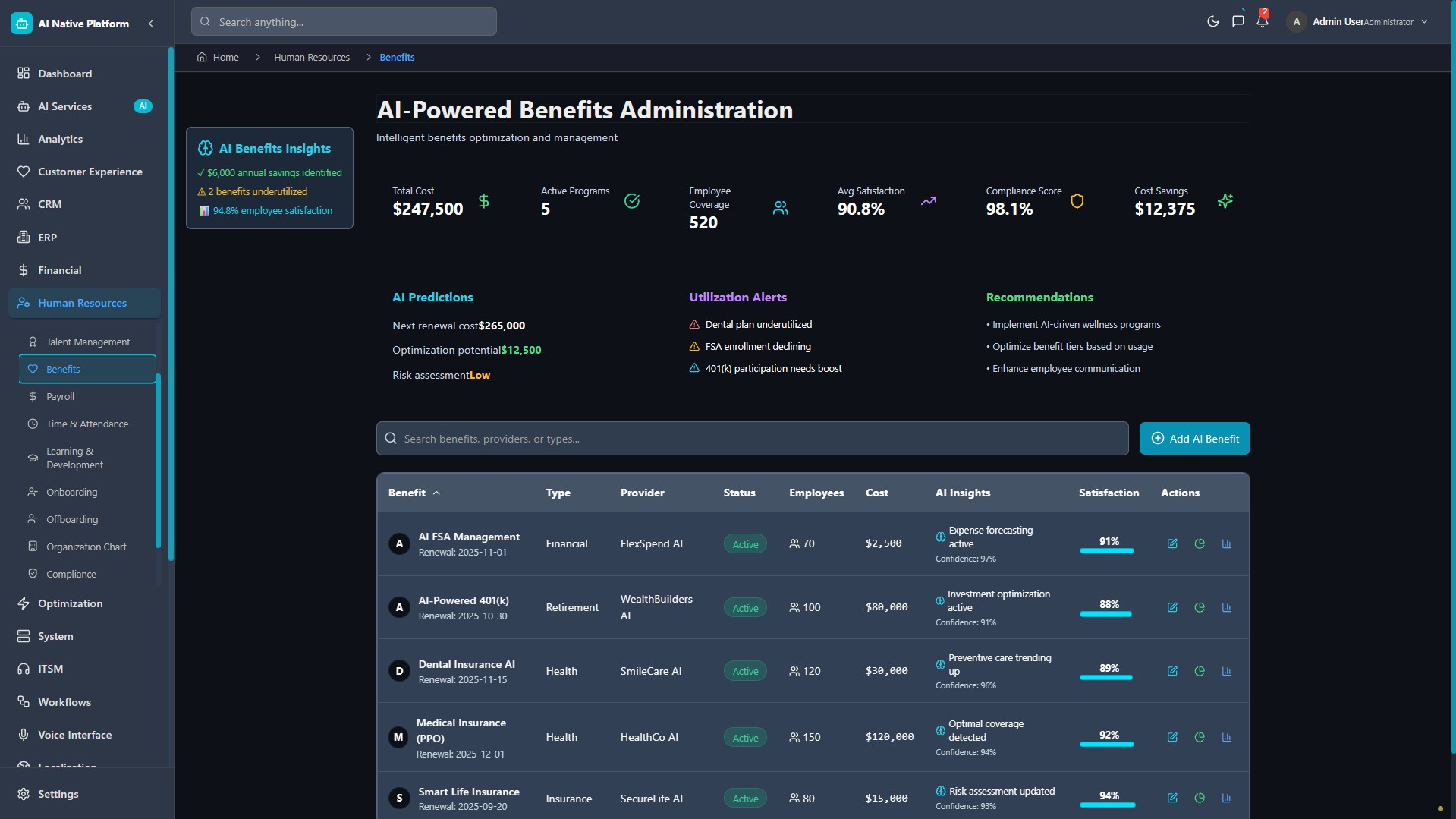Viewport: 1456px width, 819px height.
Task: Click Compliance Score shield icon
Action: coord(1077,201)
